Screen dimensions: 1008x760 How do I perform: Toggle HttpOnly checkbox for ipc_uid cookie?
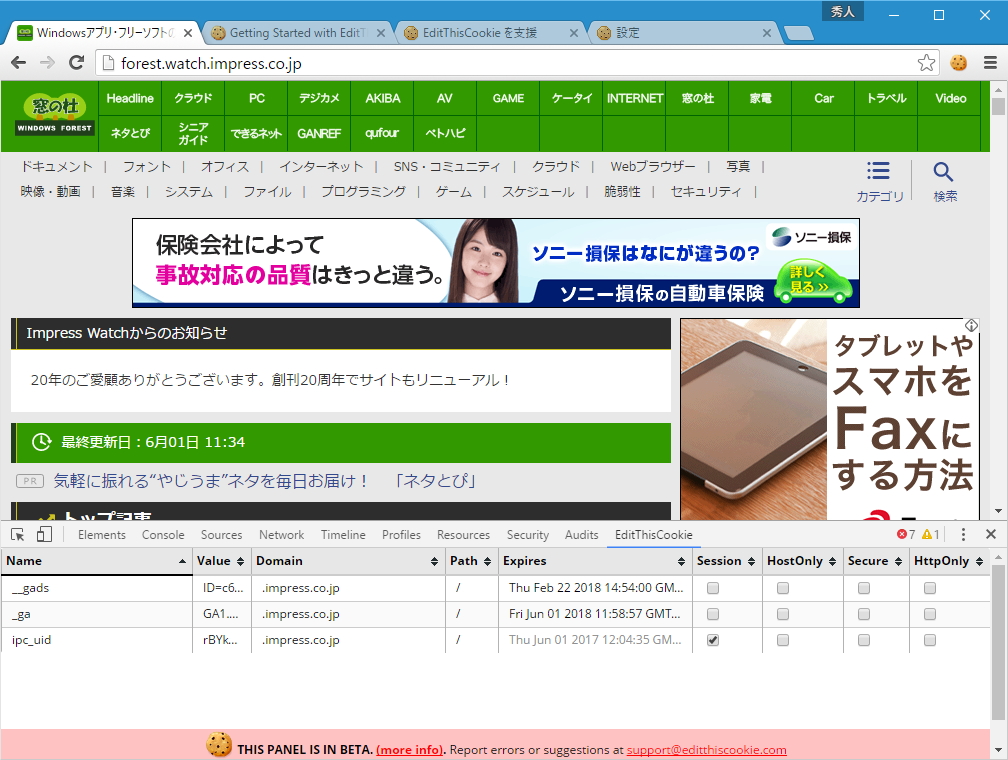click(x=930, y=640)
